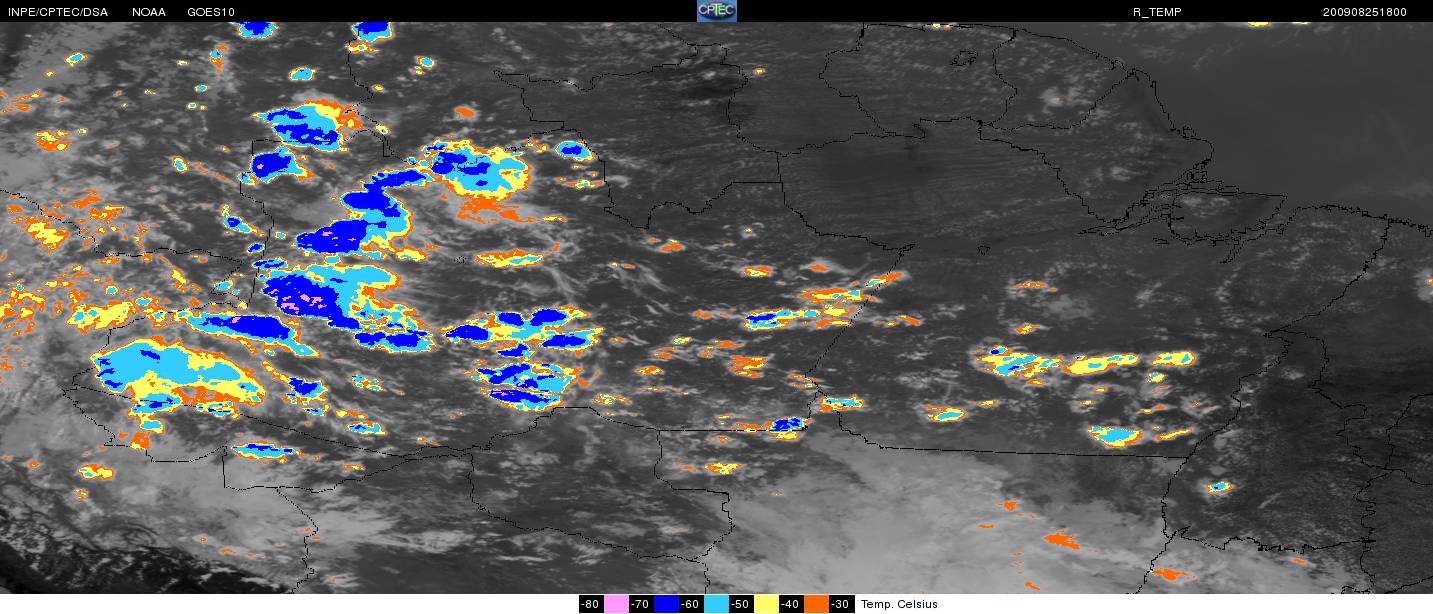Click the GOES10 satellite label
This screenshot has height=614, width=1433.
[211, 12]
